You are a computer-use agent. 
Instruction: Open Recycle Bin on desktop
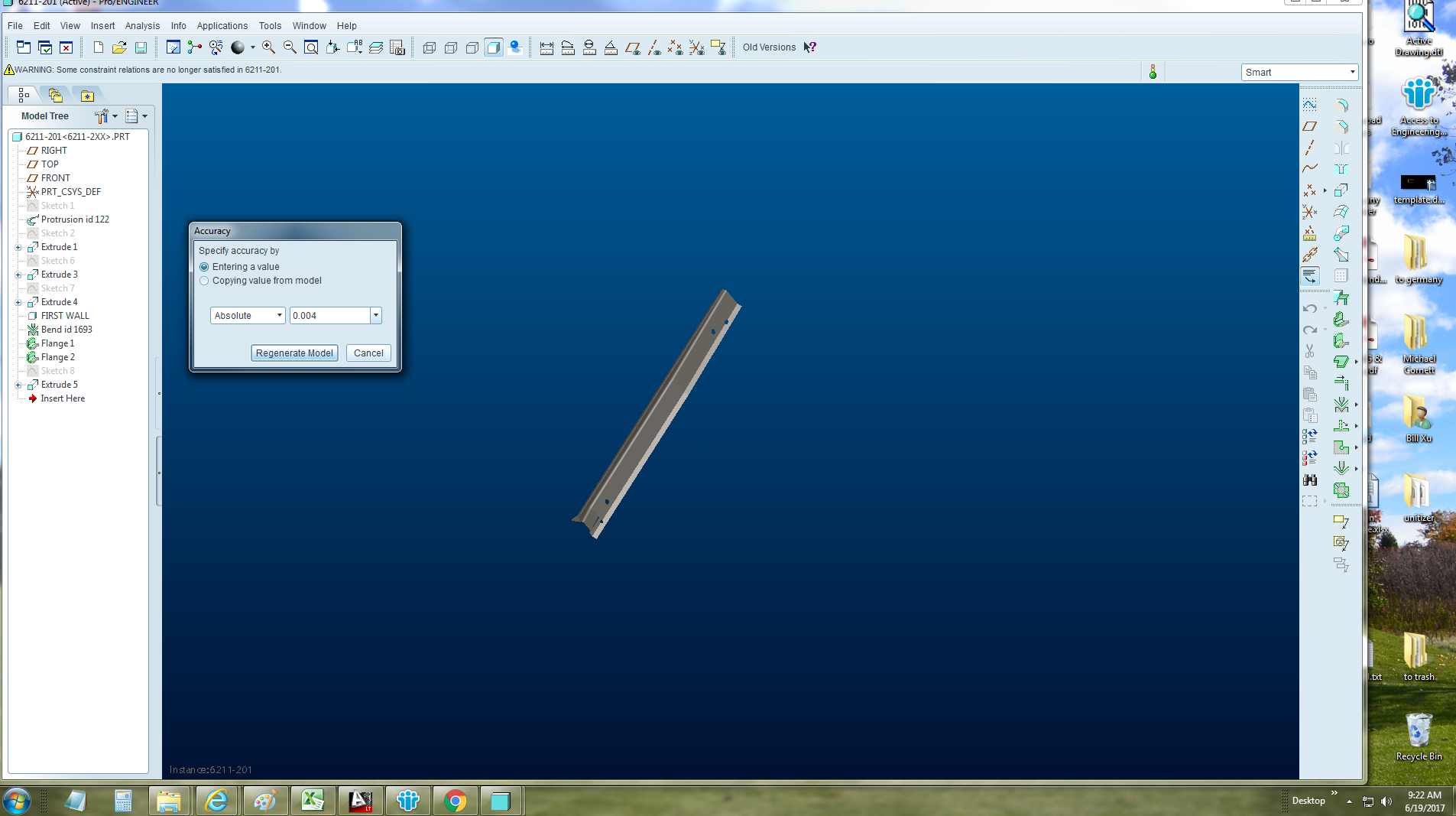click(x=1419, y=736)
